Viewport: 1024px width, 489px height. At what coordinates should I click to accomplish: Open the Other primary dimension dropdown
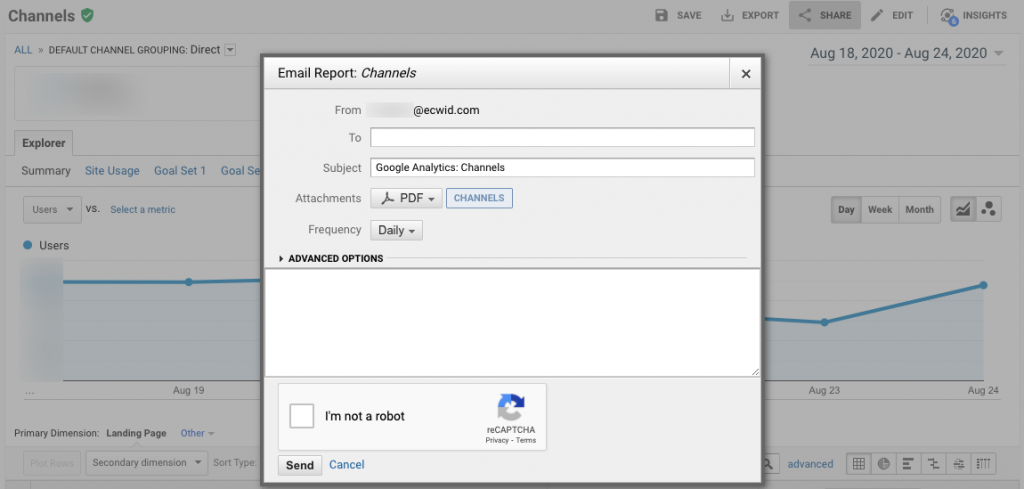click(197, 433)
